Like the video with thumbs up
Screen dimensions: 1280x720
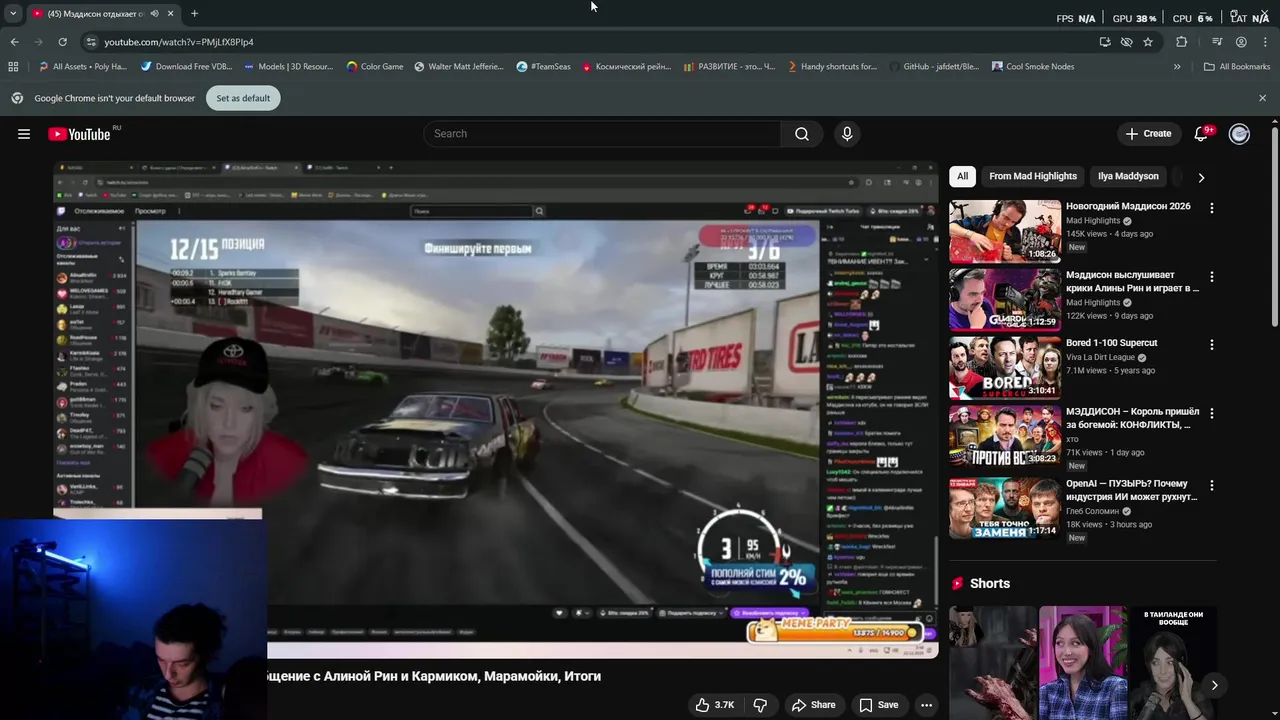point(715,705)
